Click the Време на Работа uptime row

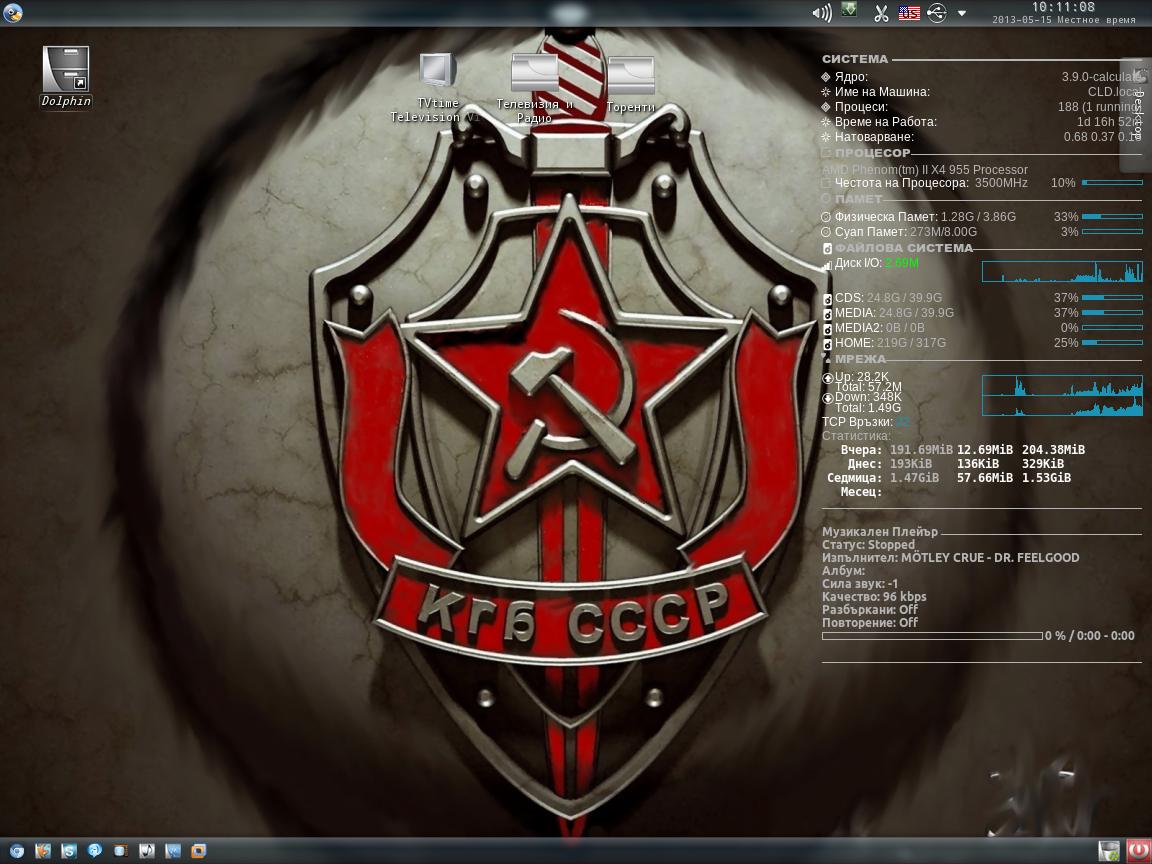coord(982,122)
